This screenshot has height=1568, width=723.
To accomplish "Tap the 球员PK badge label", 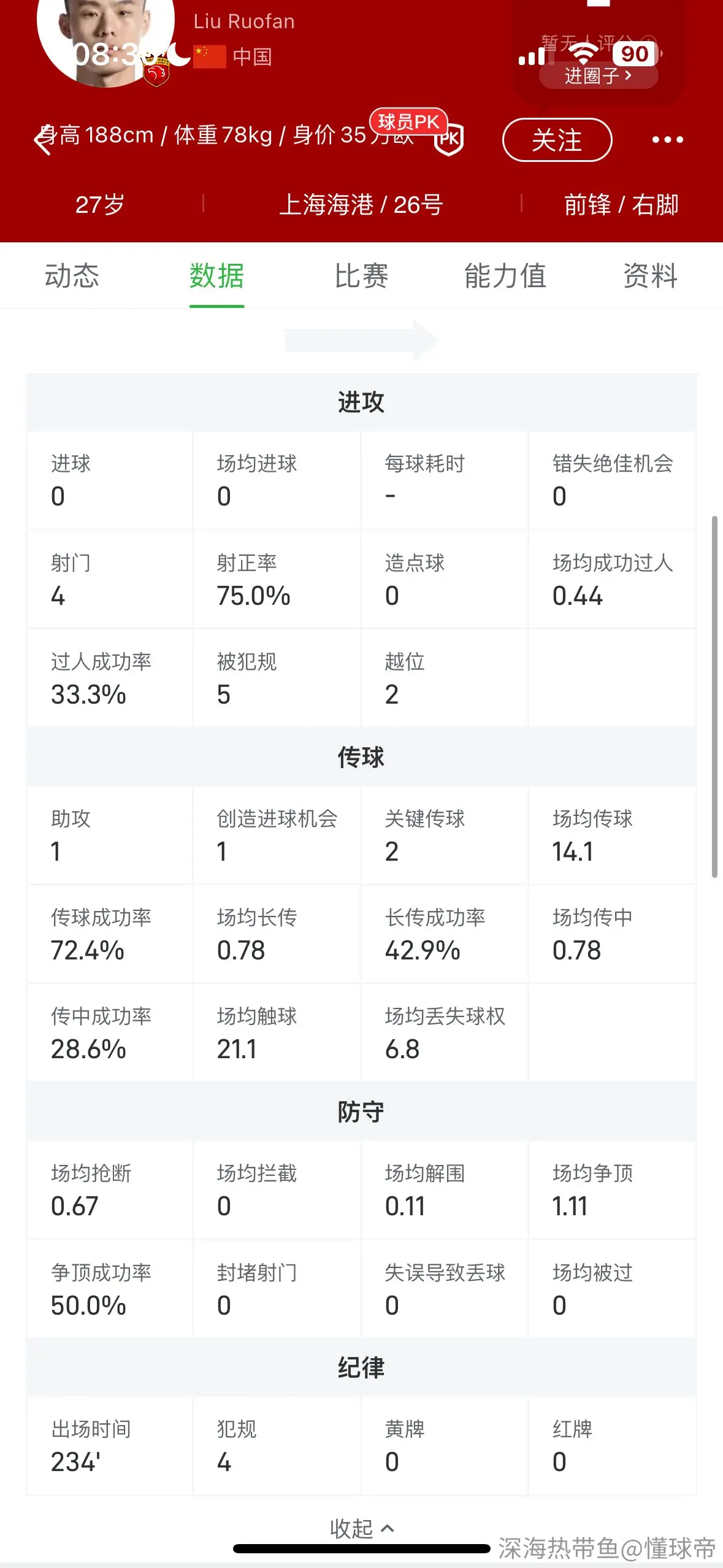I will click(x=408, y=121).
